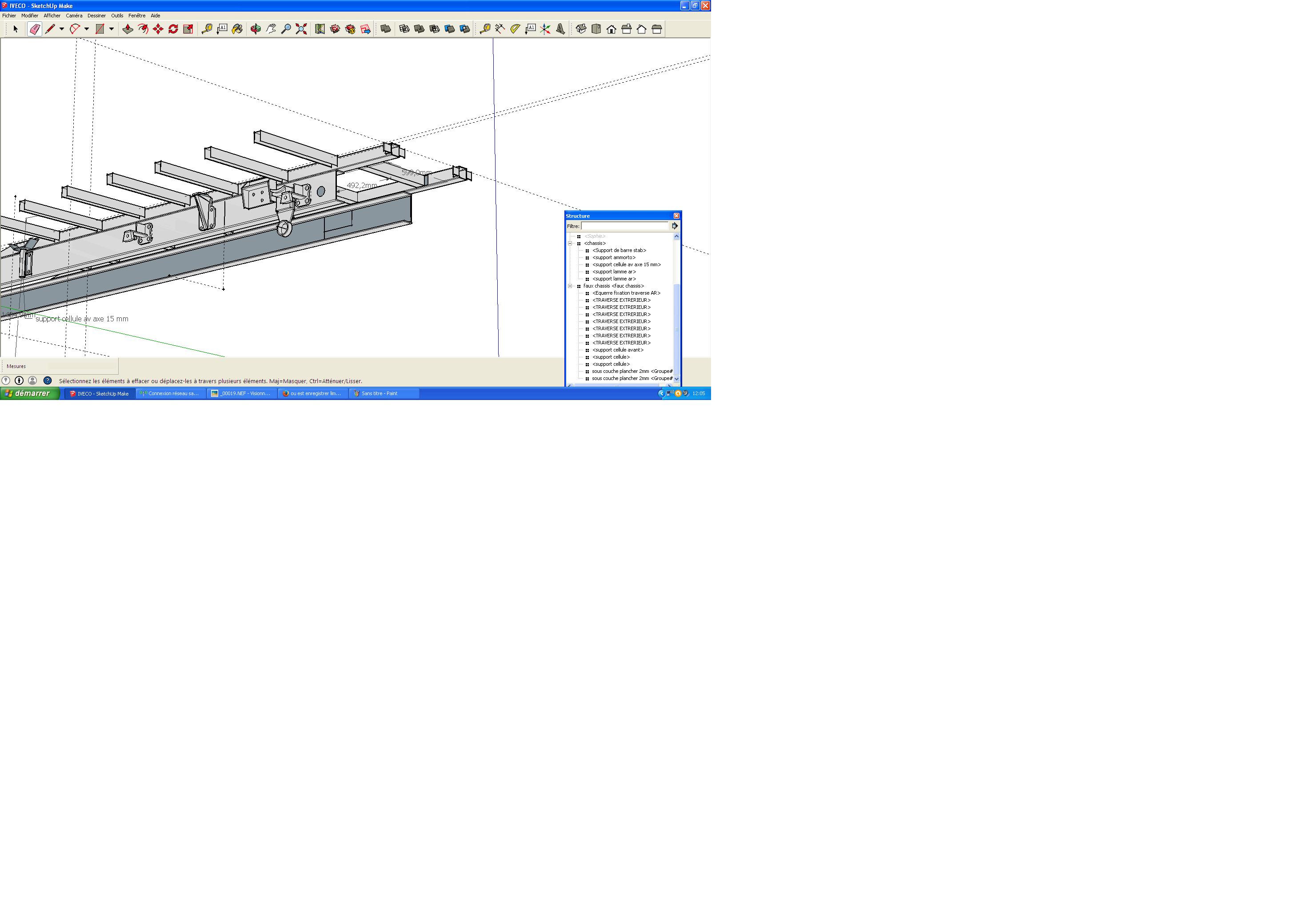This screenshot has width=1307, height=924.
Task: Activate the Orbit camera tool
Action: pyautogui.click(x=256, y=29)
